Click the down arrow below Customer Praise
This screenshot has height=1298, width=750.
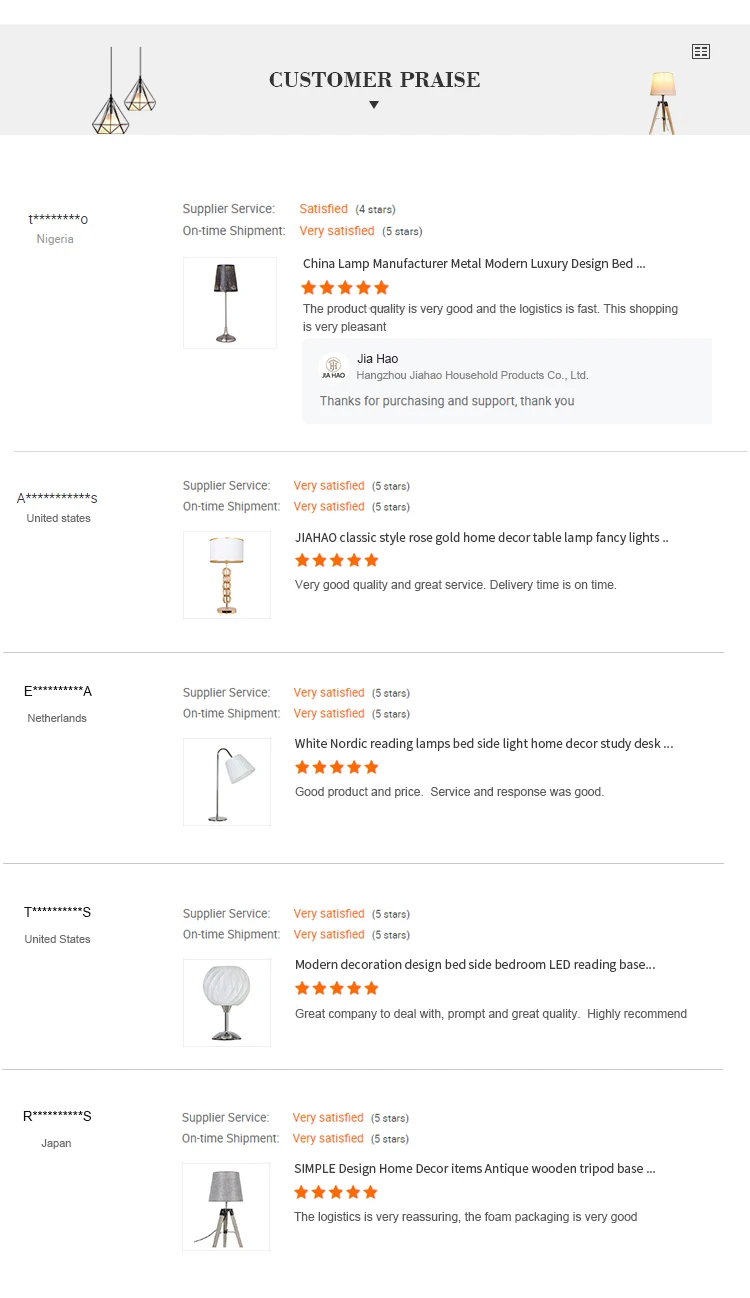tap(374, 105)
